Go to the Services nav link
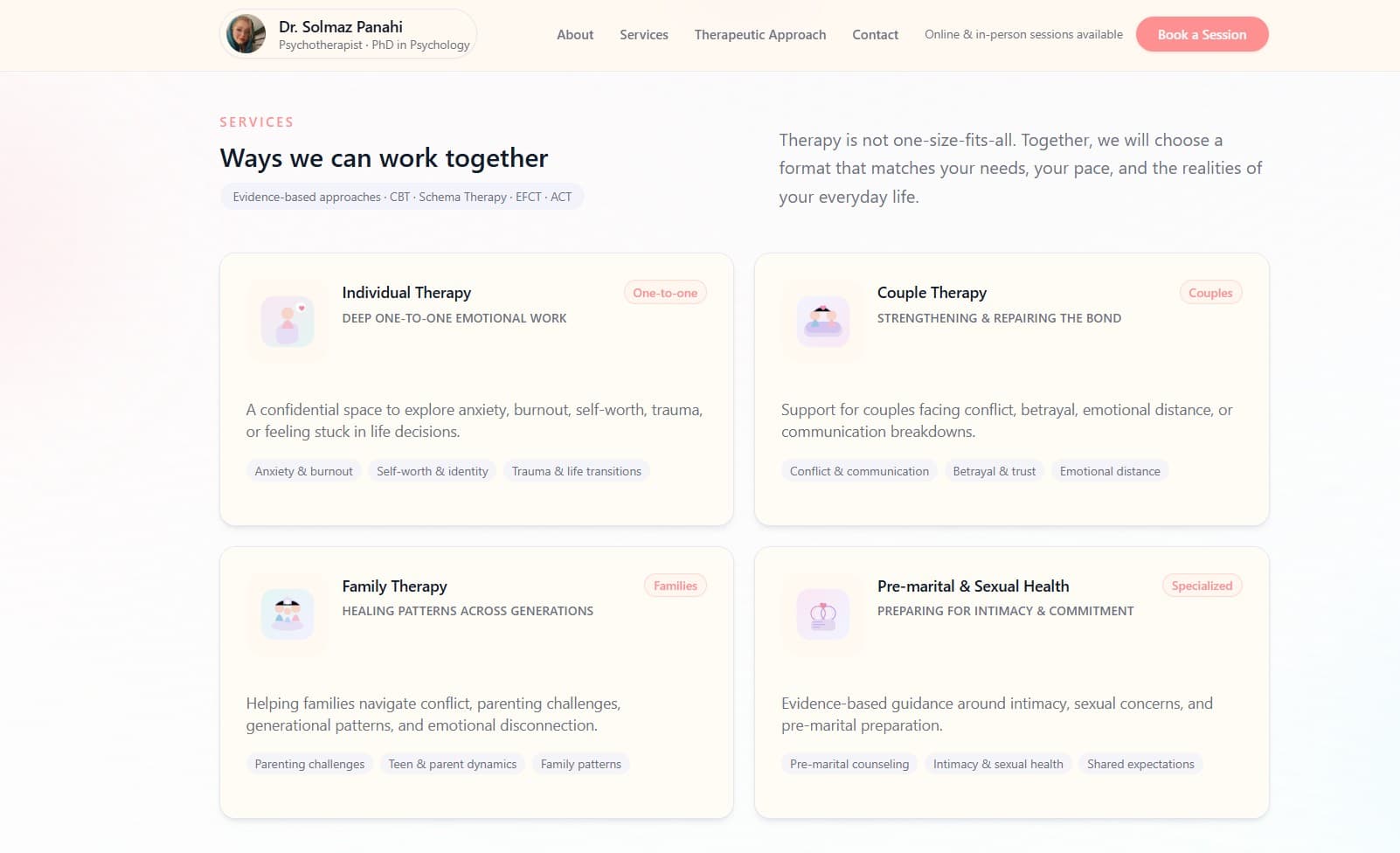The image size is (1400, 853). pos(644,35)
